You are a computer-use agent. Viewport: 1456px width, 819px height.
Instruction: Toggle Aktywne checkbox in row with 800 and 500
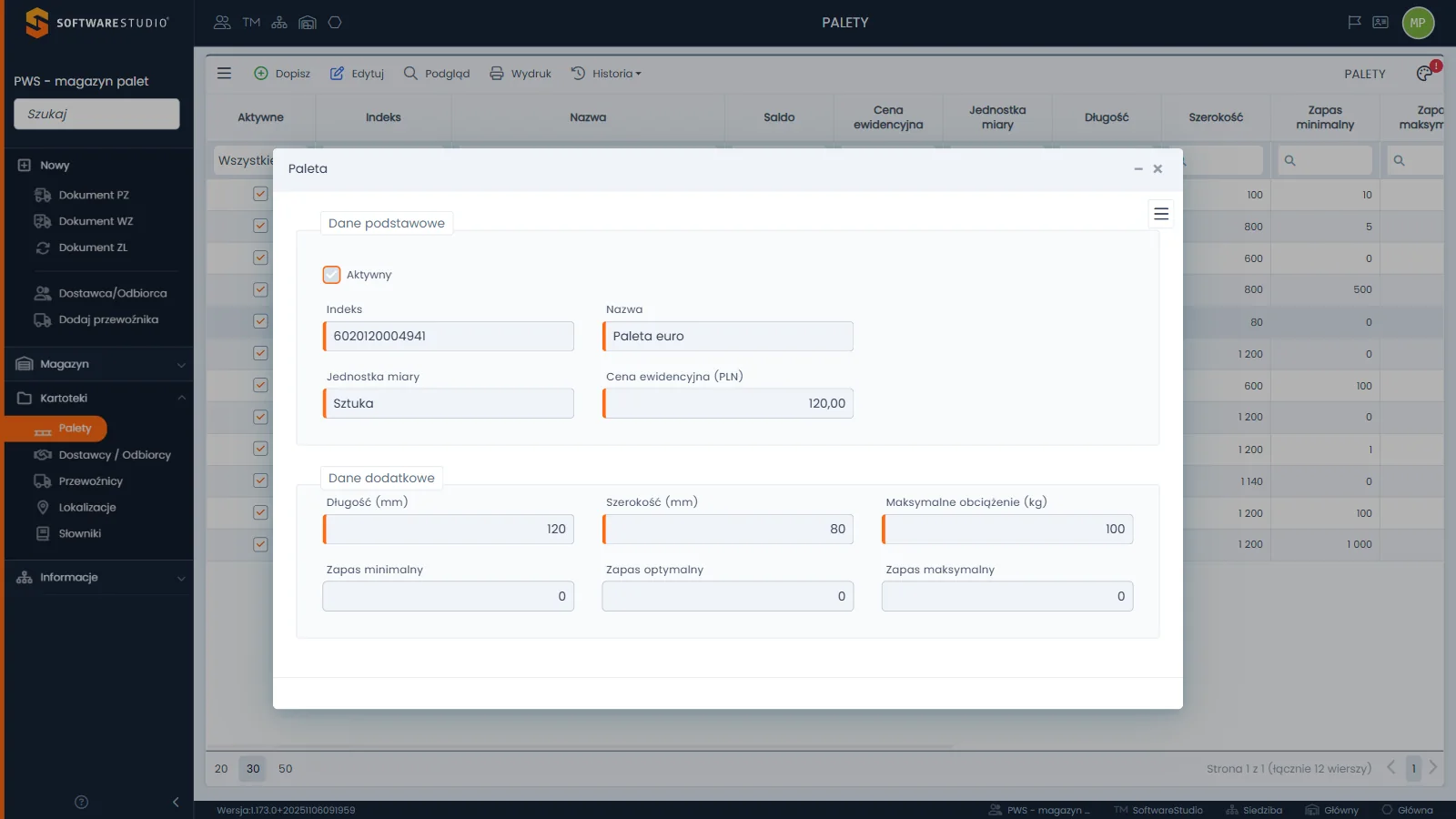coord(260,289)
